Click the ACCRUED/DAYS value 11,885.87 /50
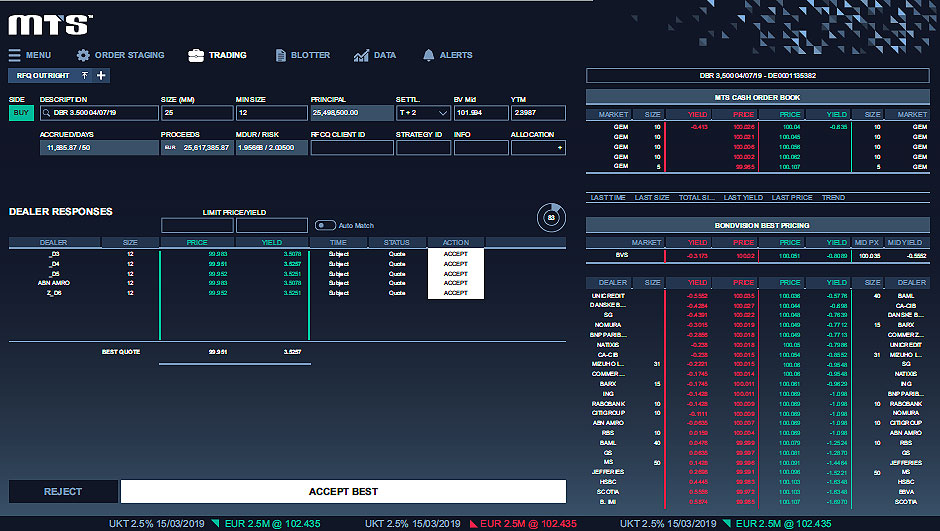The height and width of the screenshot is (531, 940). 99,147
